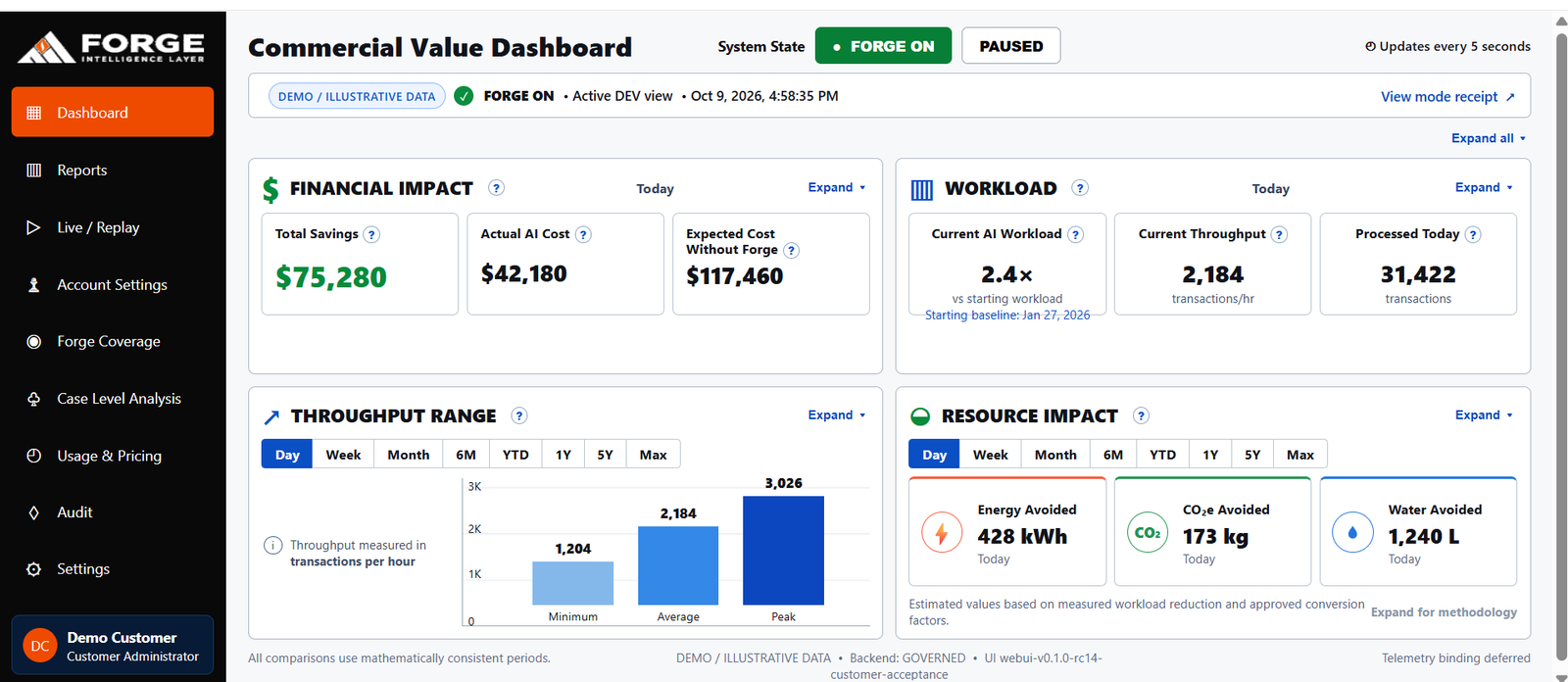Click Expand for methodology link

(x=1444, y=612)
